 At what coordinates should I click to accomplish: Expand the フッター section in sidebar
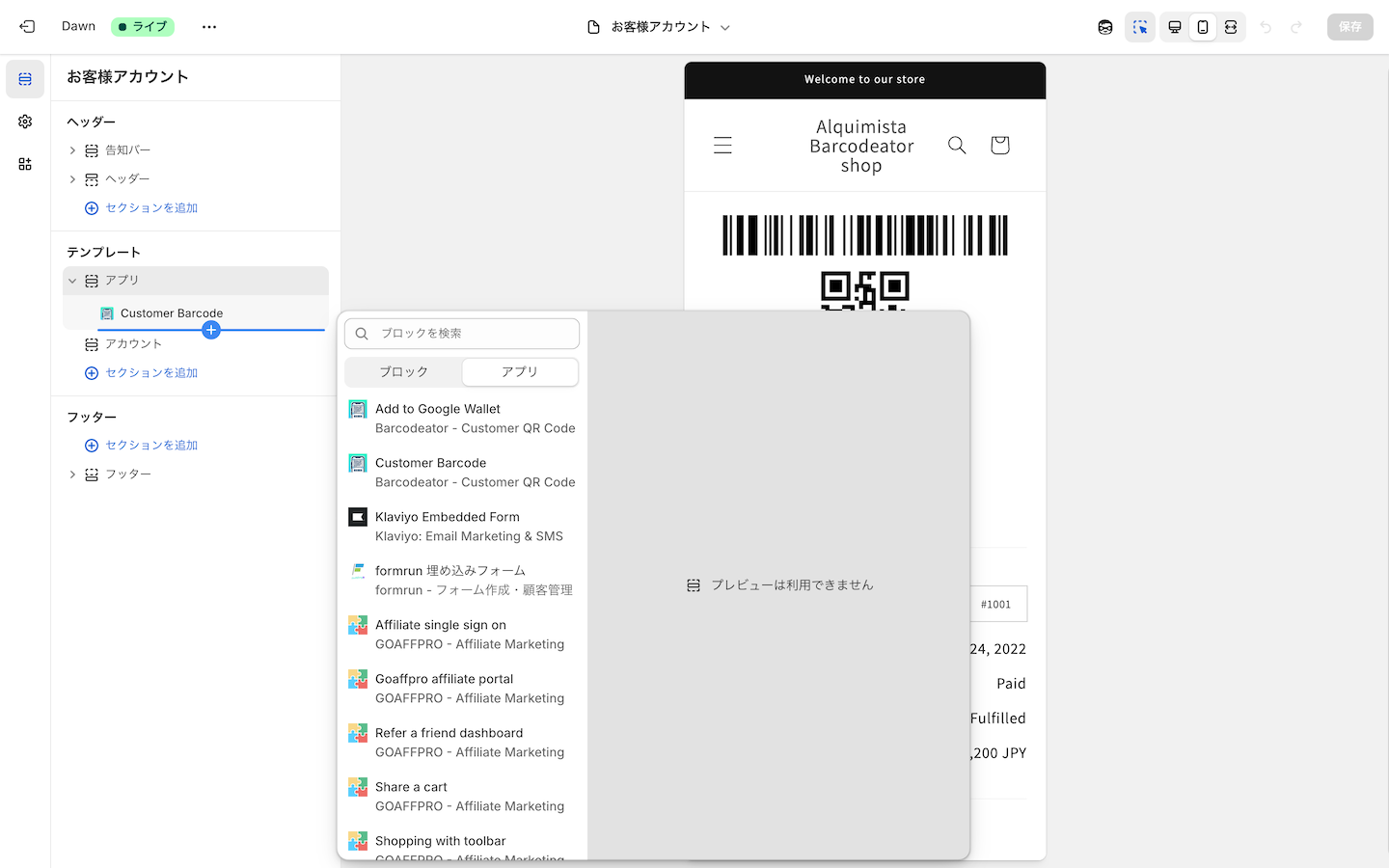point(72,475)
